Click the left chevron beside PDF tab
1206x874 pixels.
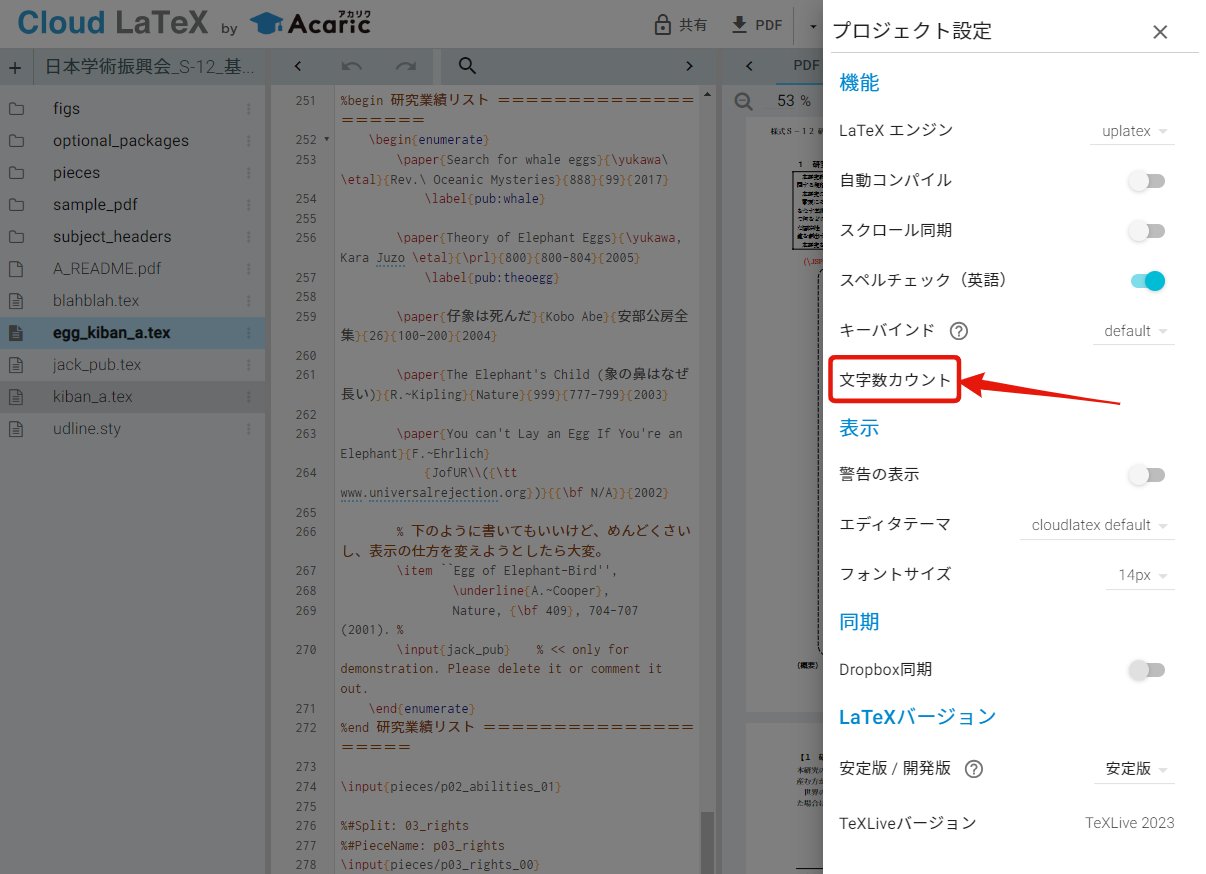tap(750, 67)
